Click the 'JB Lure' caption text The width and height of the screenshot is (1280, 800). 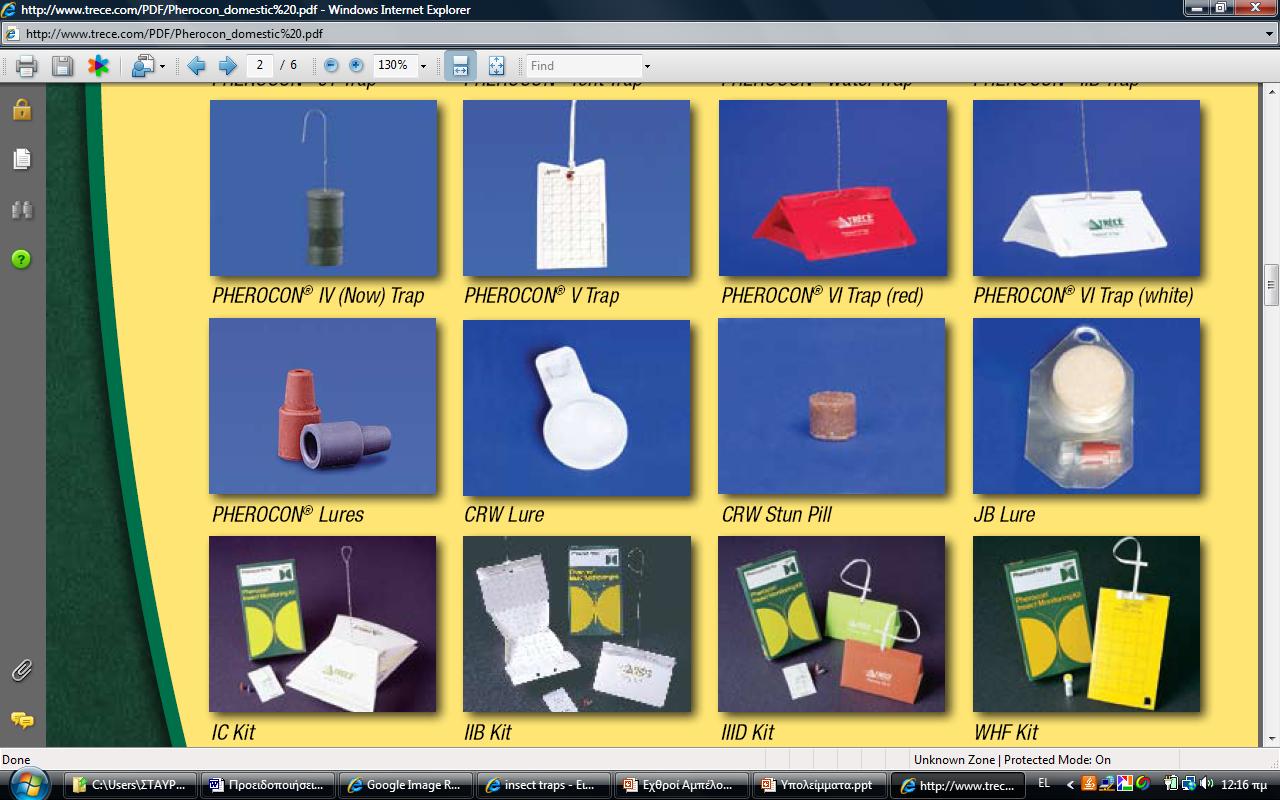pos(1004,515)
